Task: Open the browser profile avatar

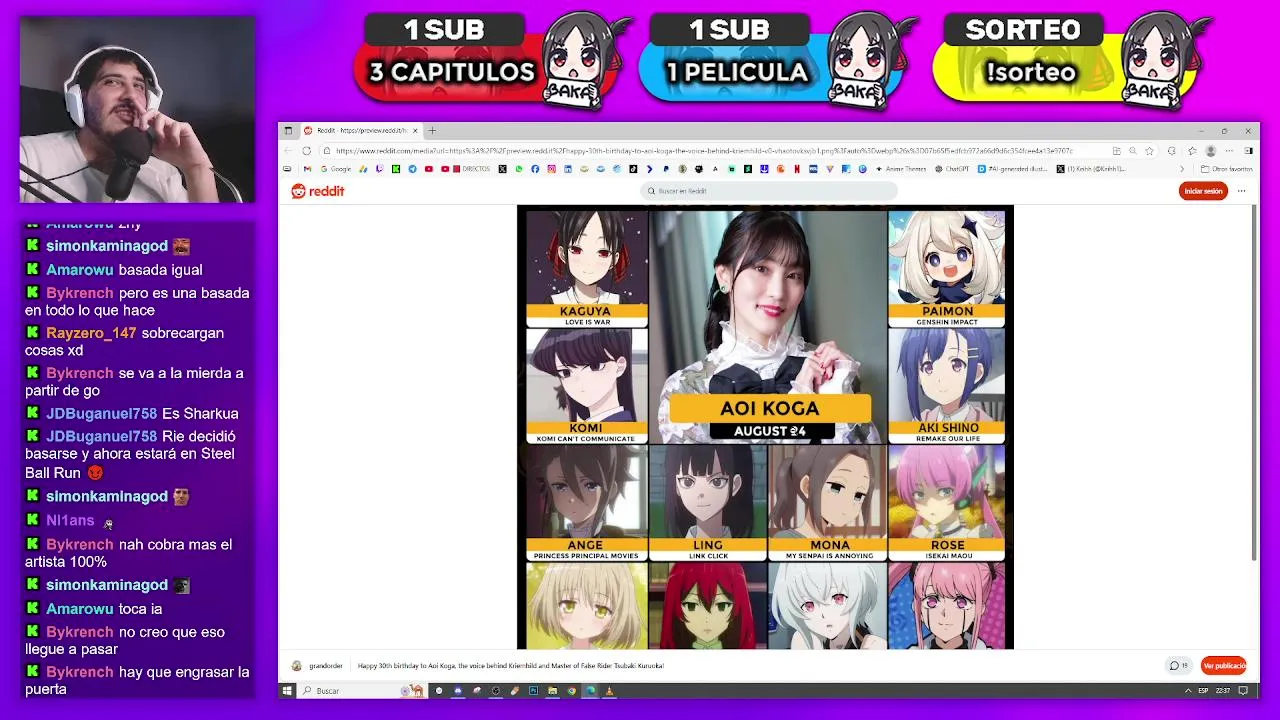Action: coord(1211,151)
